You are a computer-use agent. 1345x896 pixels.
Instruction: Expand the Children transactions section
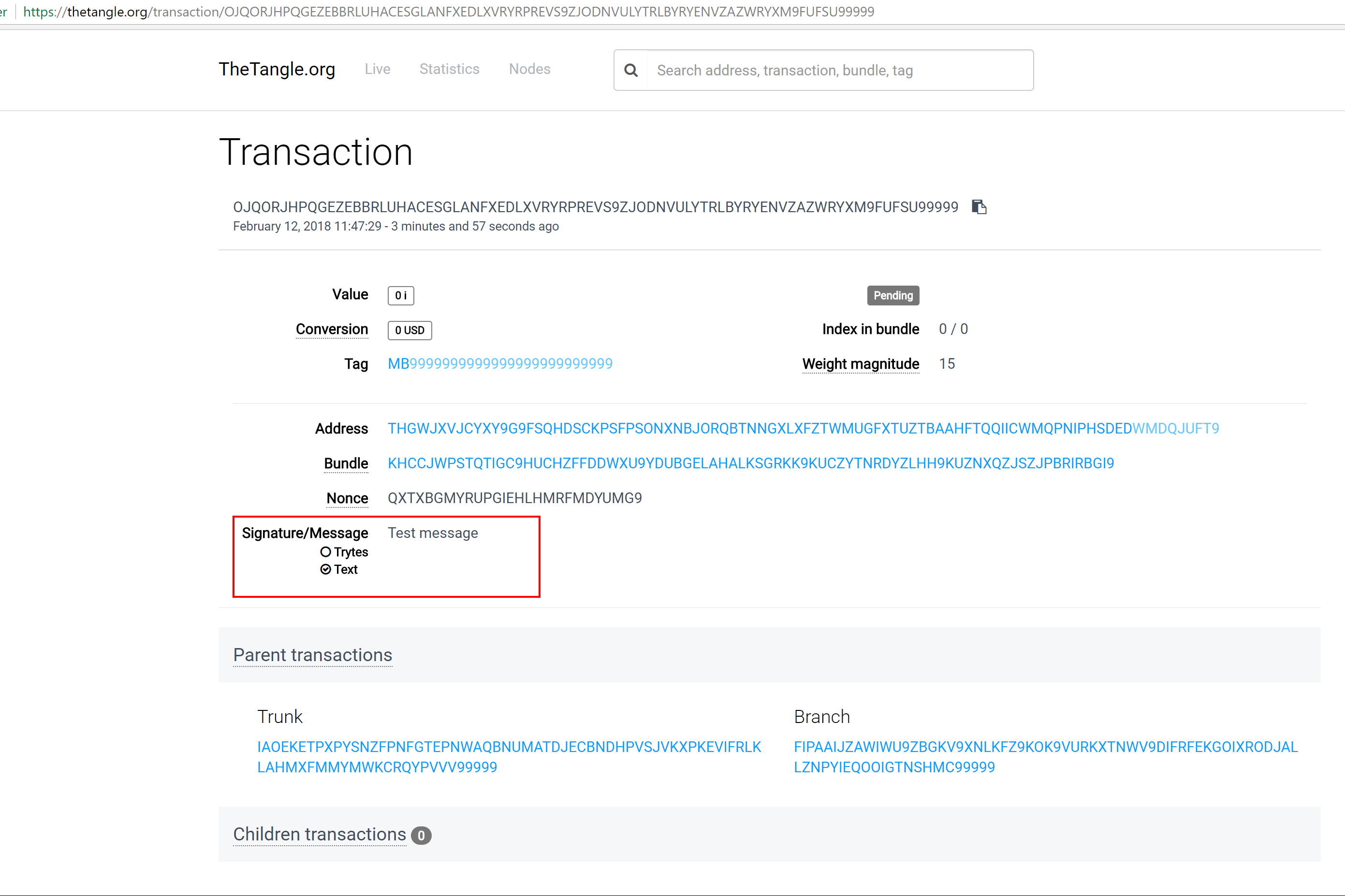point(320,834)
